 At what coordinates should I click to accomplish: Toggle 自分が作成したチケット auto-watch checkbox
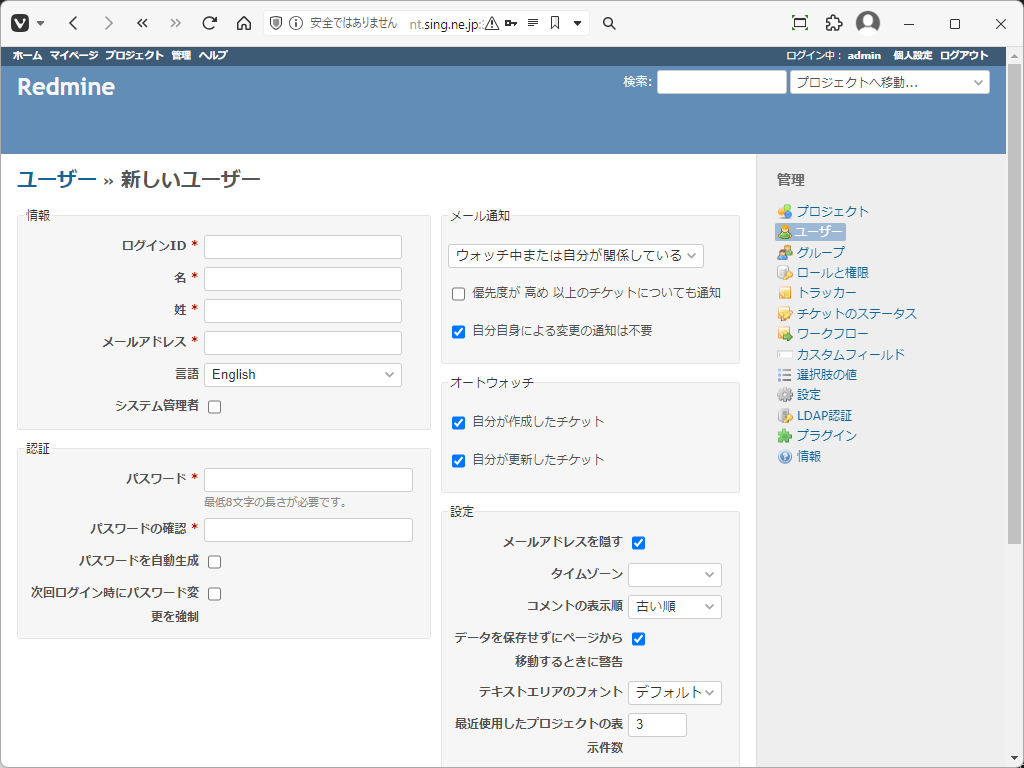click(458, 423)
